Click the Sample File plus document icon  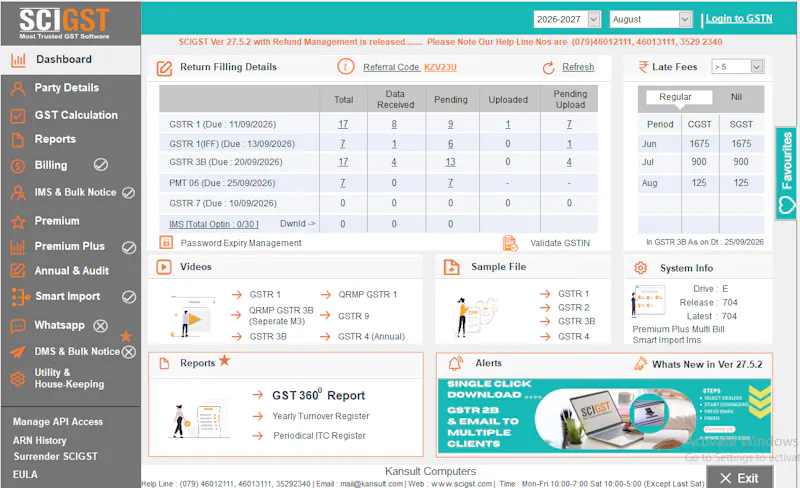pos(452,267)
